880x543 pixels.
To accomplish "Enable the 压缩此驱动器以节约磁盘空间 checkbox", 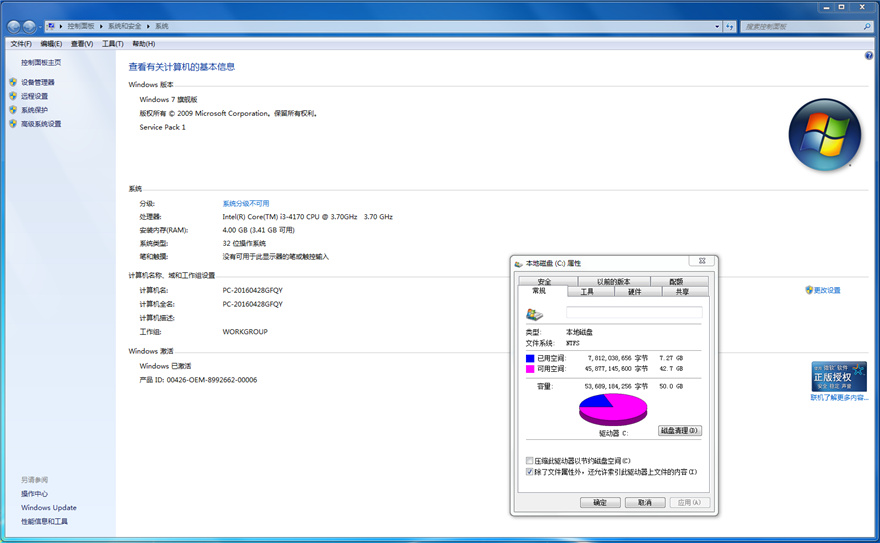I will click(x=529, y=461).
